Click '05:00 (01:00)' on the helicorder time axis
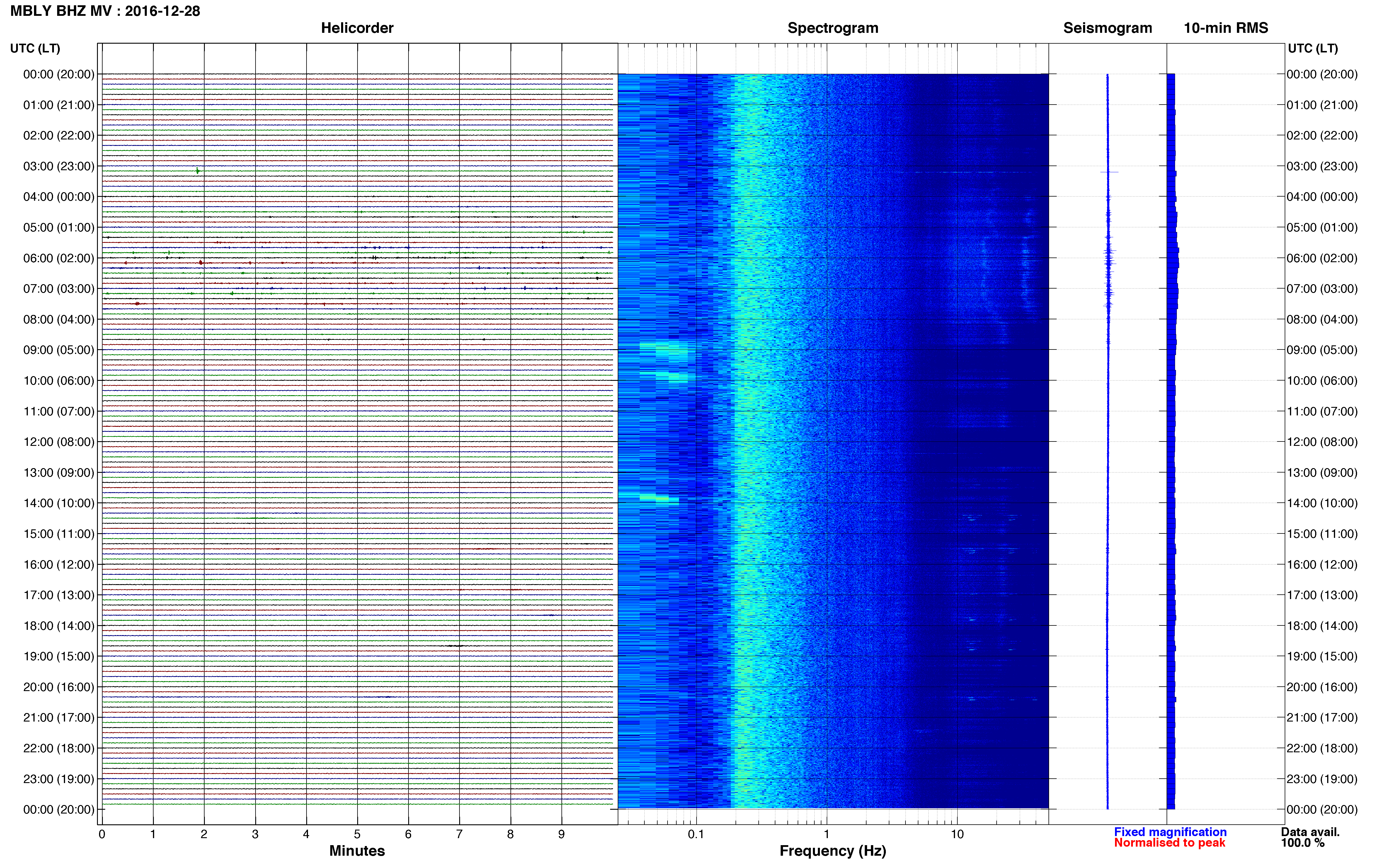The image size is (1389, 868). click(59, 227)
